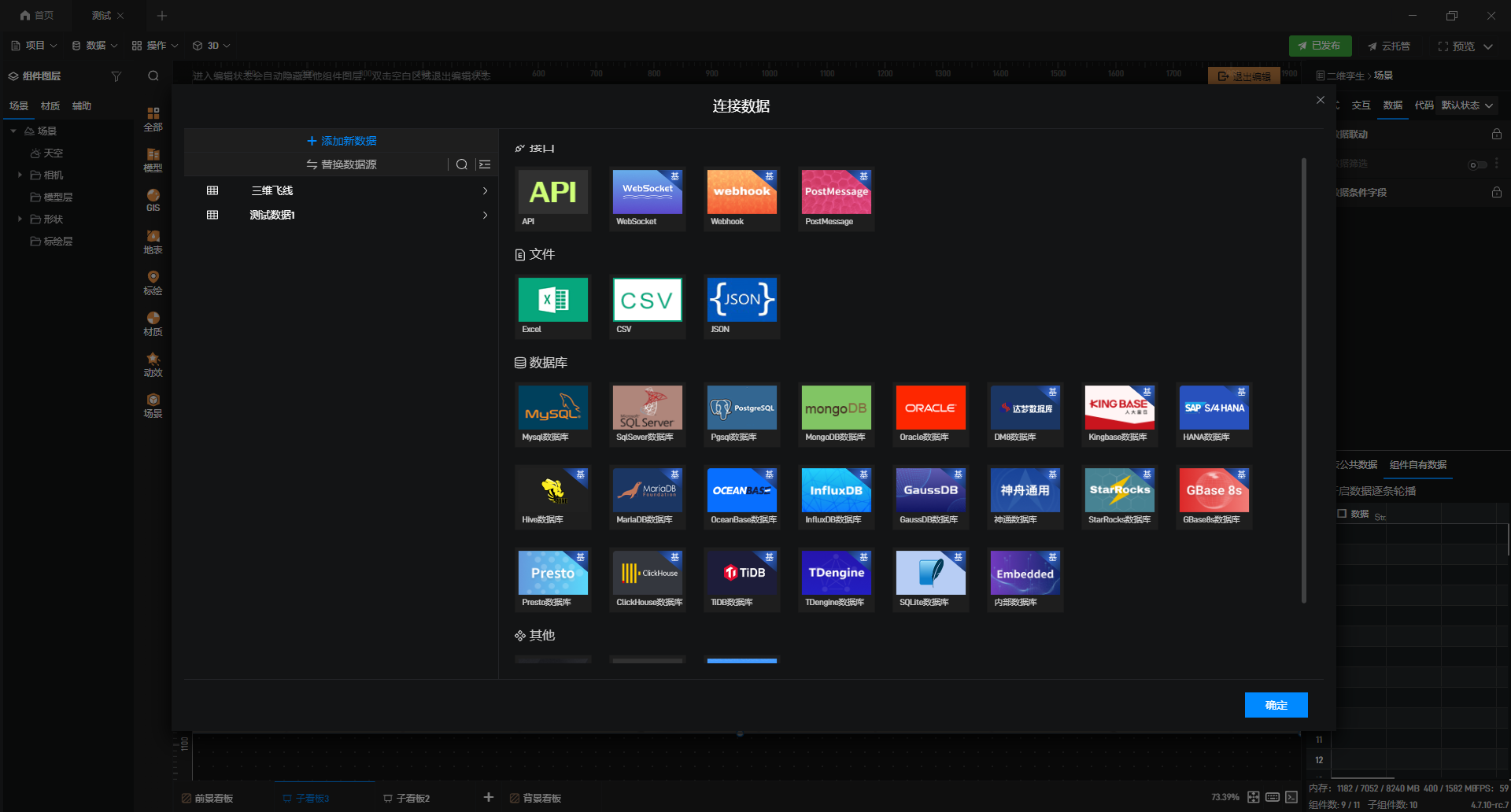
Task: Filter the component layers
Action: (116, 76)
